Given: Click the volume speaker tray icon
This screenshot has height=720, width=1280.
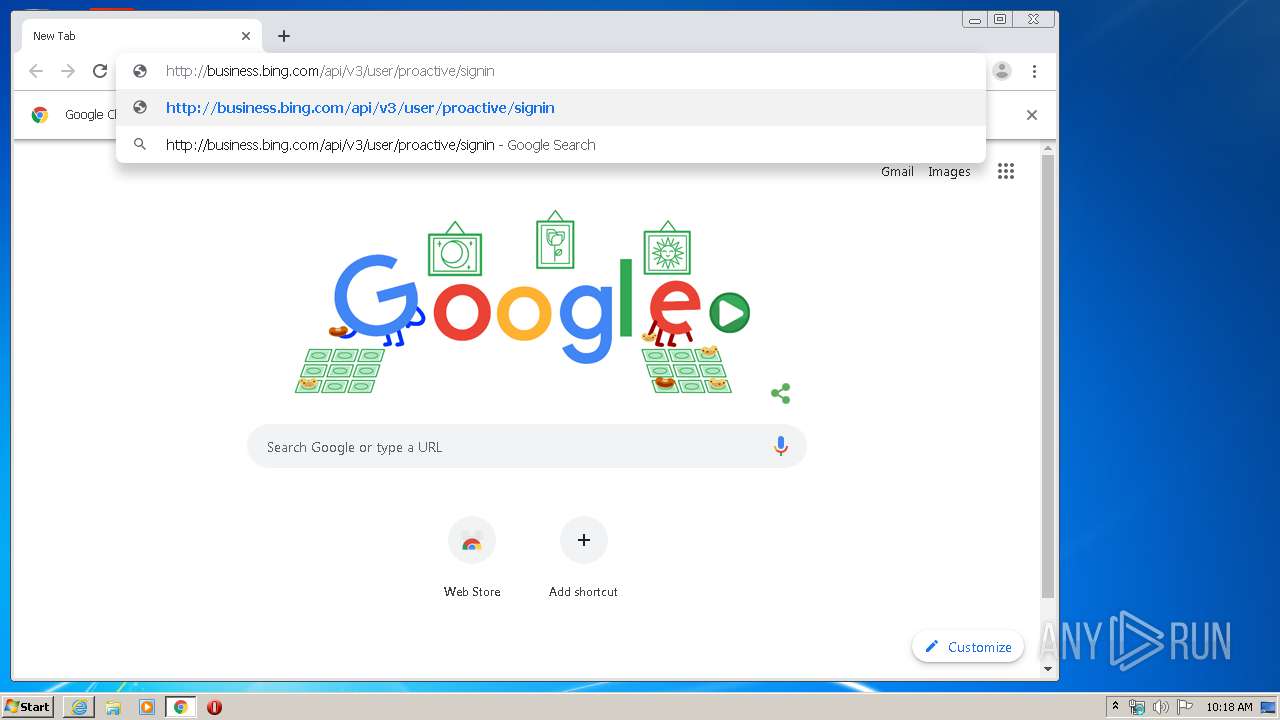Looking at the screenshot, I should 1161,707.
